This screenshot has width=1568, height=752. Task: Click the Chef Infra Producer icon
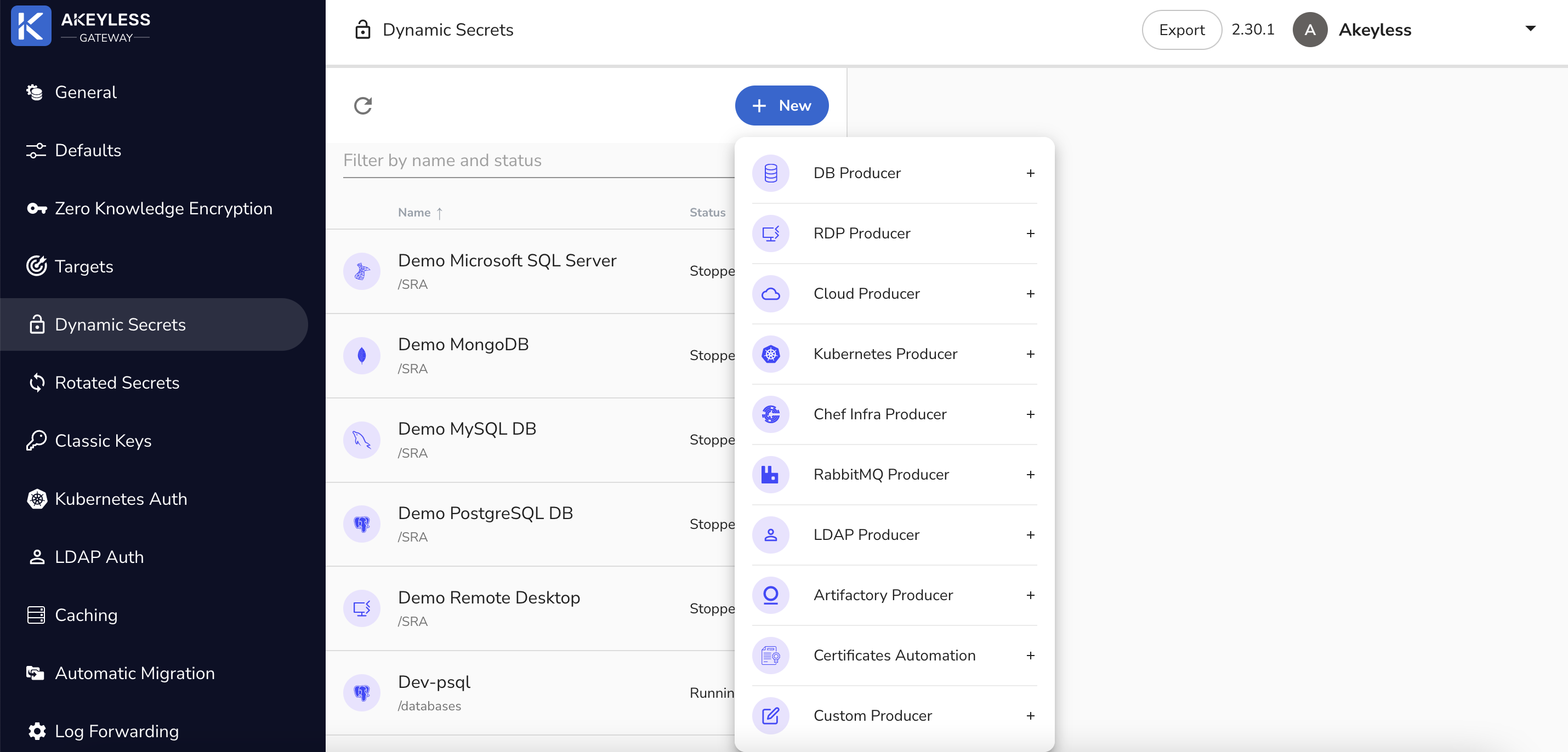pyautogui.click(x=771, y=414)
